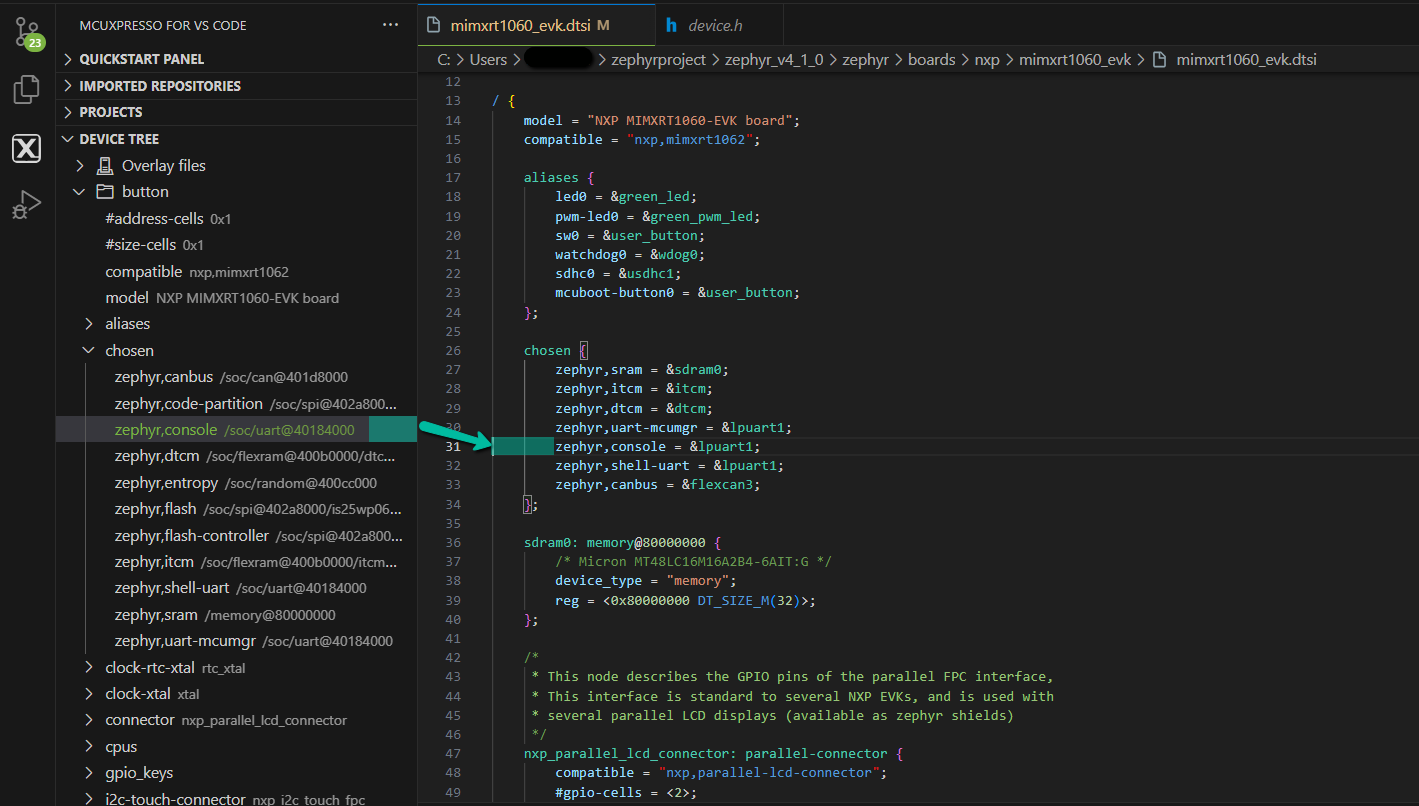Select zephyr,shell-uart in the device tree
Screen dimensions: 1419x806
point(172,588)
